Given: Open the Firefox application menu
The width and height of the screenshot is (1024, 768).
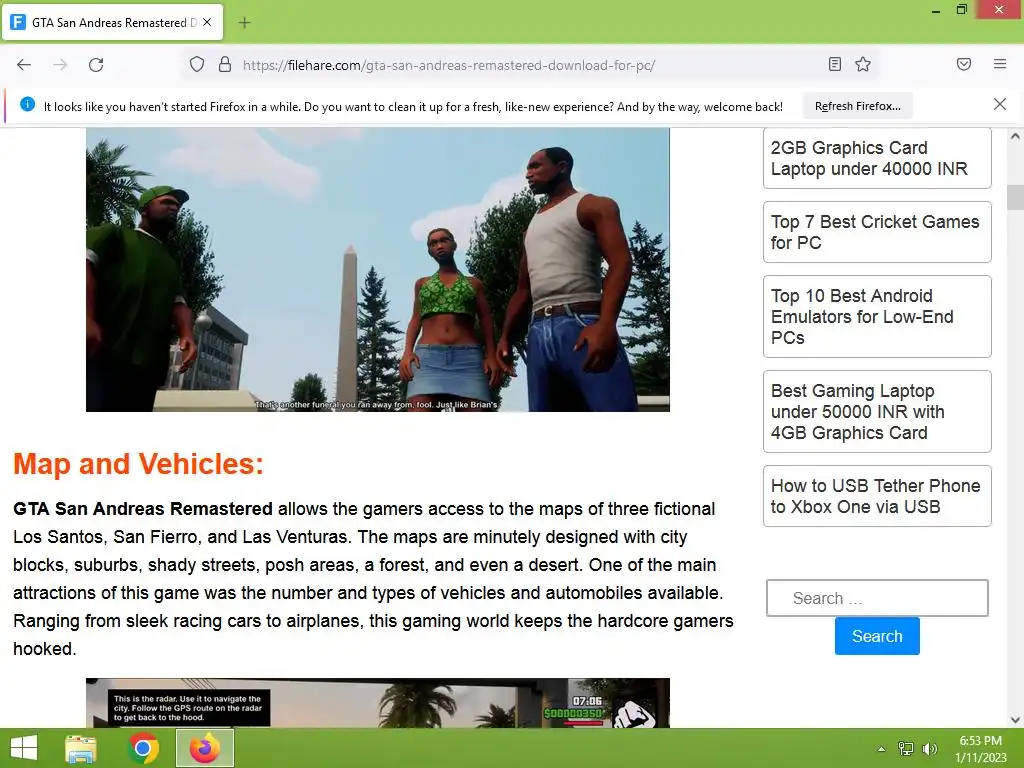Looking at the screenshot, I should (x=1000, y=64).
